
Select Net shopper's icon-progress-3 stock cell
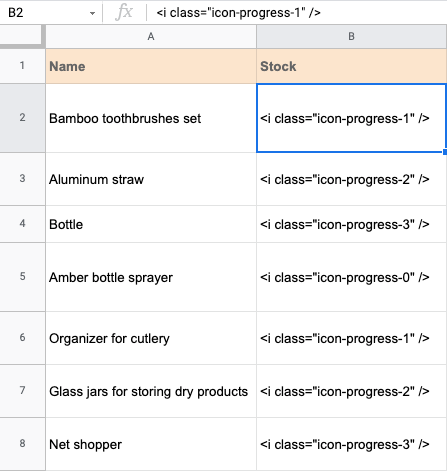click(352, 444)
